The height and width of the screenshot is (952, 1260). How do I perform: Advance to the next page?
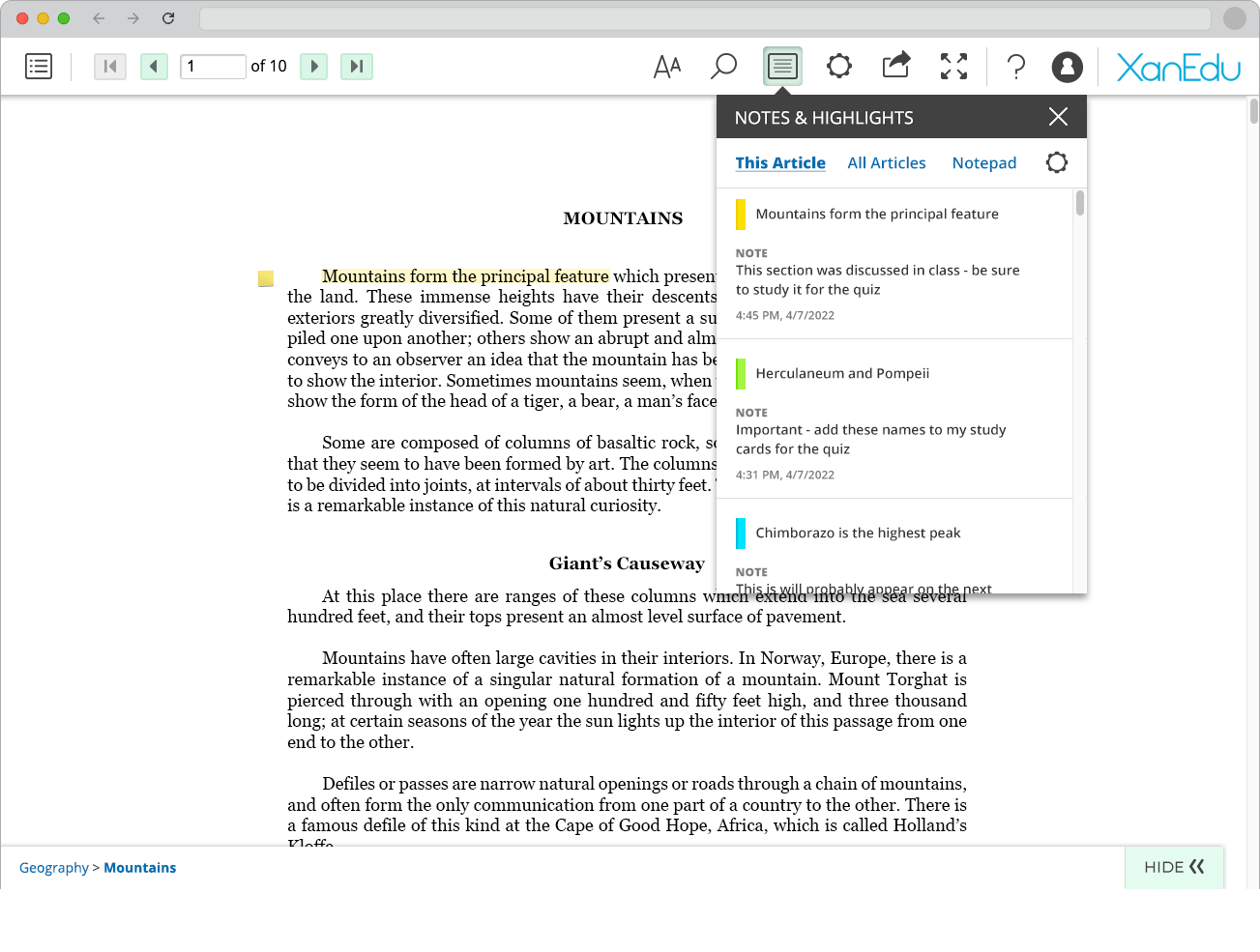point(313,67)
